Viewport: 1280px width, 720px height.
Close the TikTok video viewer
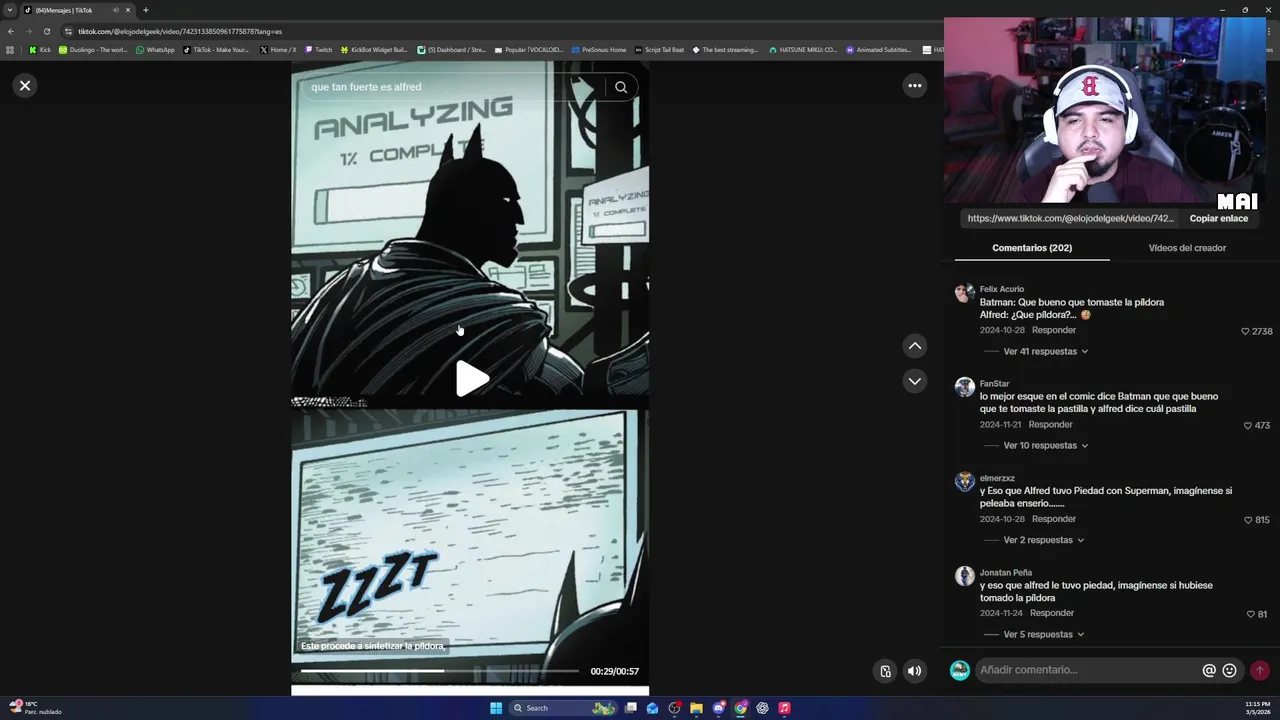point(25,86)
